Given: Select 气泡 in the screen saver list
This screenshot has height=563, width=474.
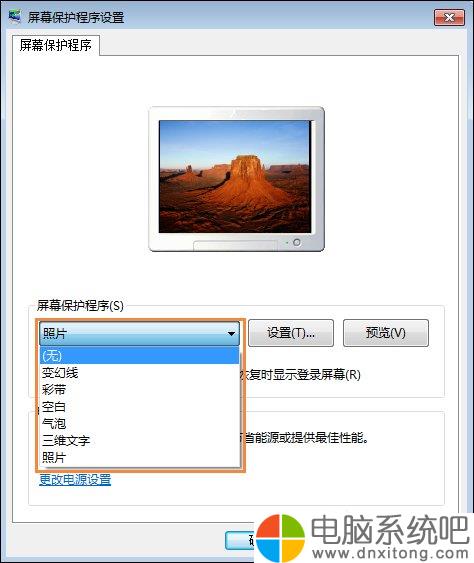Looking at the screenshot, I should 139,423.
